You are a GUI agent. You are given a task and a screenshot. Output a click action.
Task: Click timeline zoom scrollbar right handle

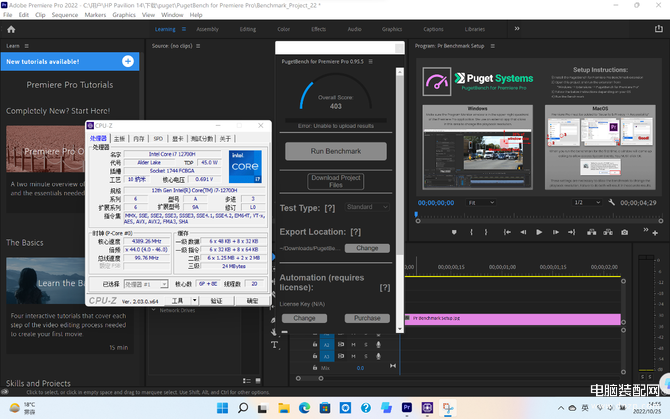320,378
